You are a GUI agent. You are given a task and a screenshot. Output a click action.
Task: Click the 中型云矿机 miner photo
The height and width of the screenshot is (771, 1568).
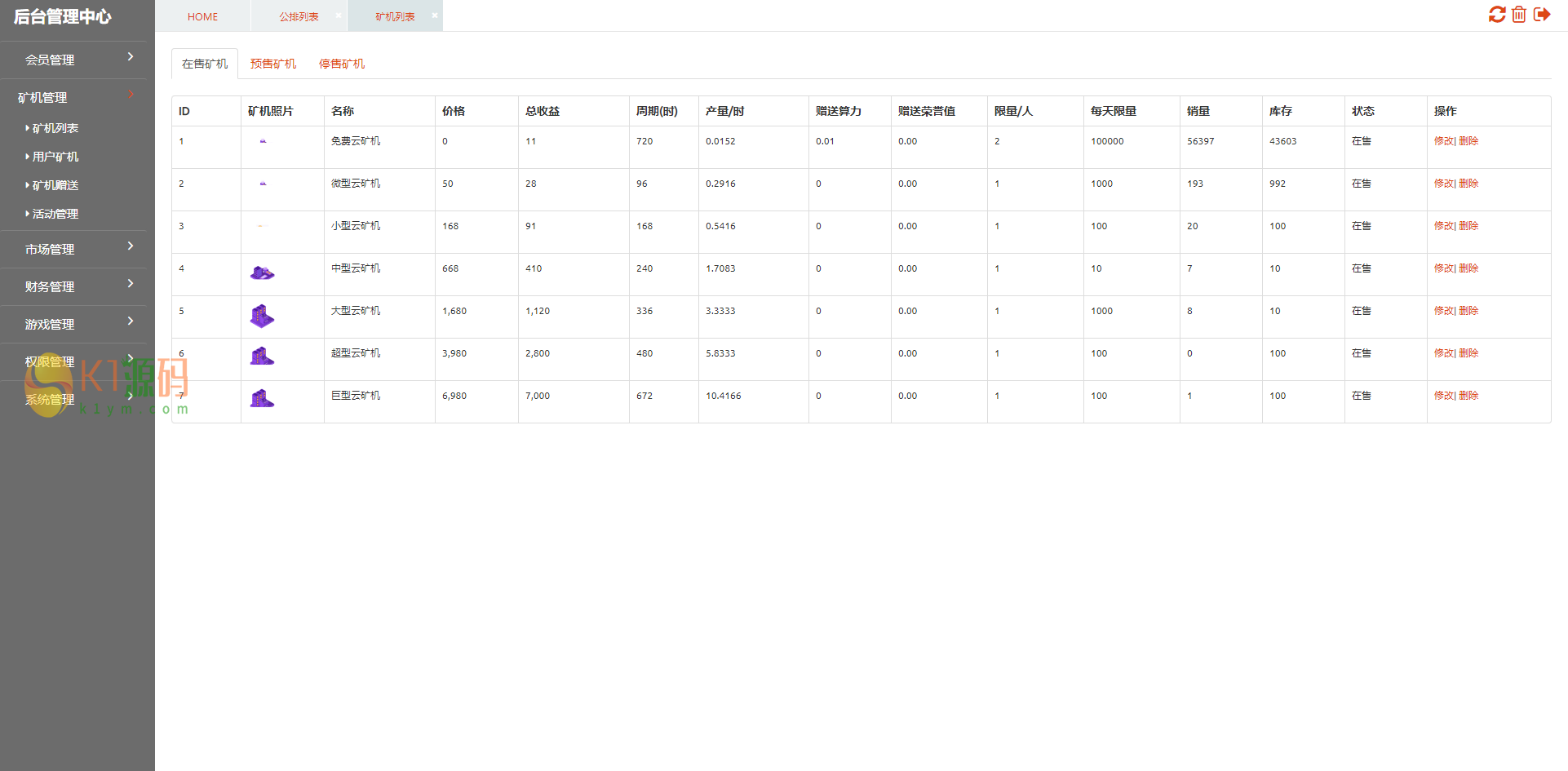[262, 273]
